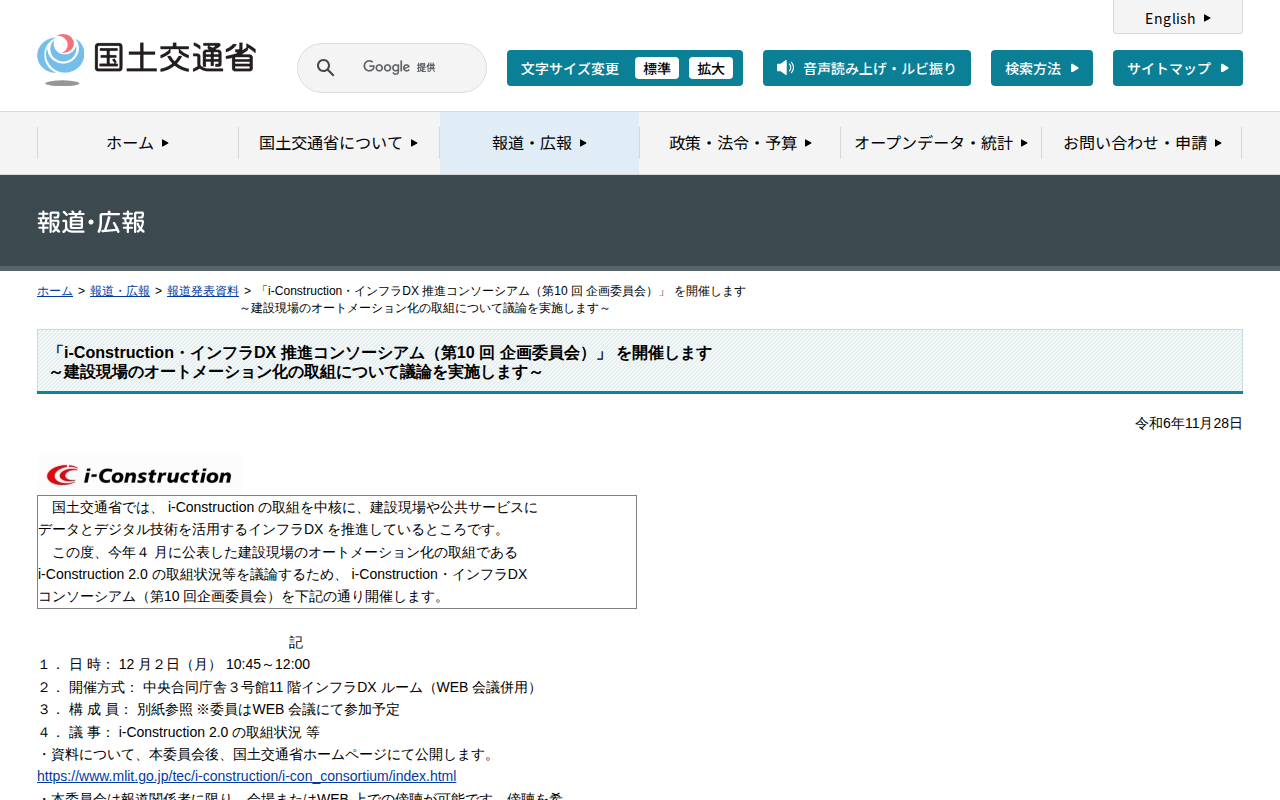Click the article title about i-Construction consortium

(381, 362)
